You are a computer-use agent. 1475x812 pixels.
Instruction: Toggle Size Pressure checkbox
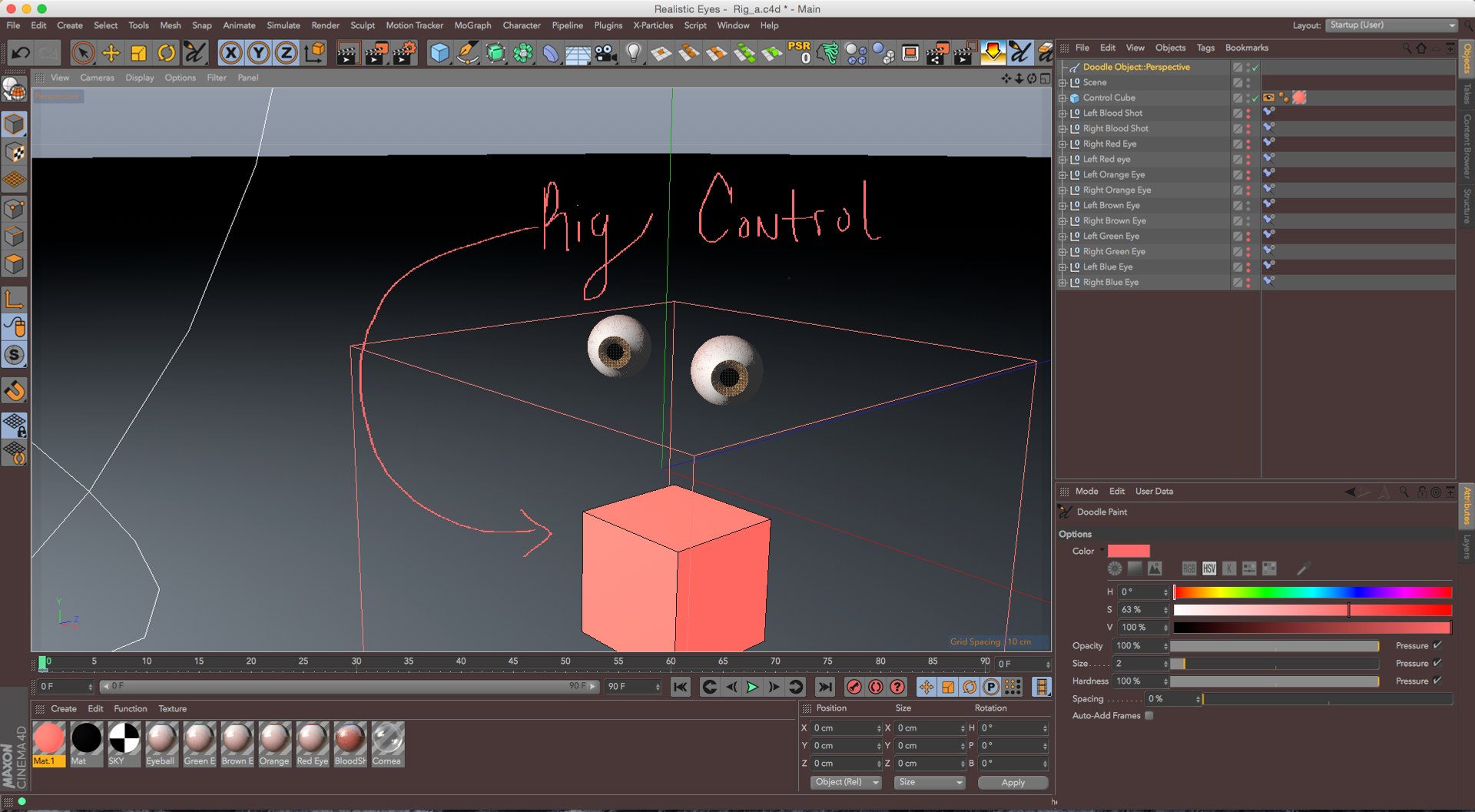click(x=1437, y=663)
